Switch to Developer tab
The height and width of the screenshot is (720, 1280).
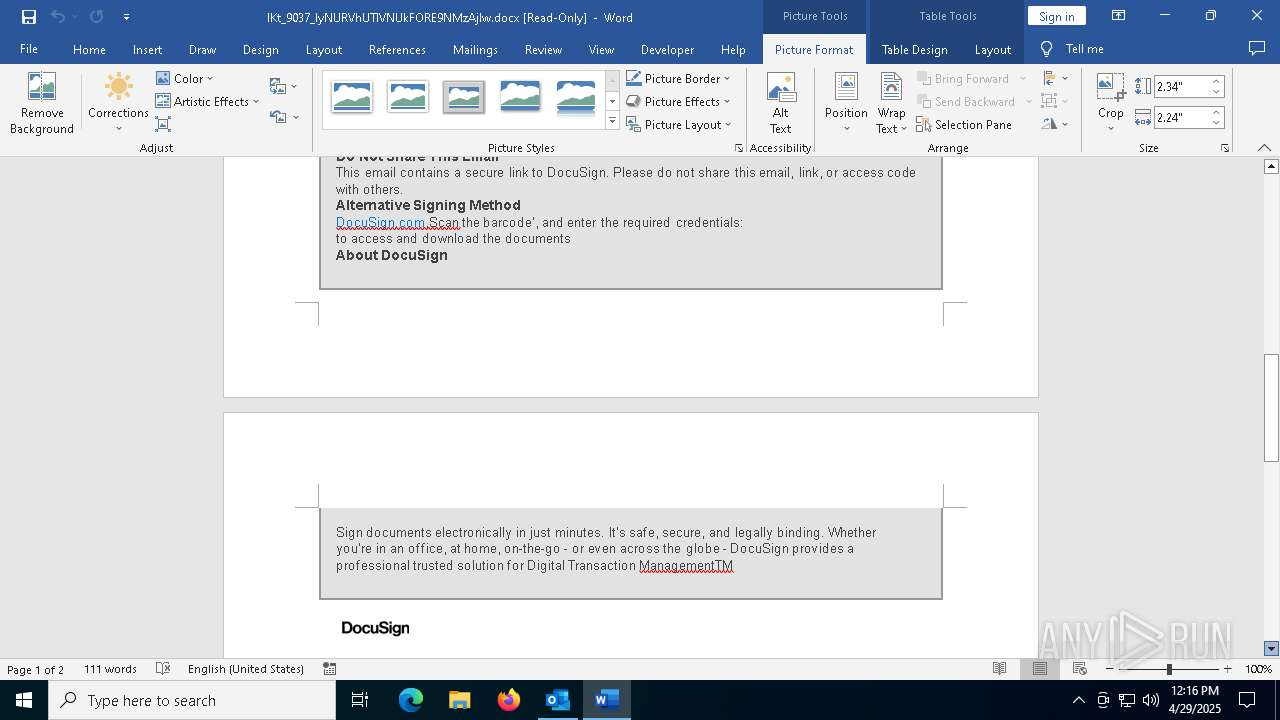point(667,49)
